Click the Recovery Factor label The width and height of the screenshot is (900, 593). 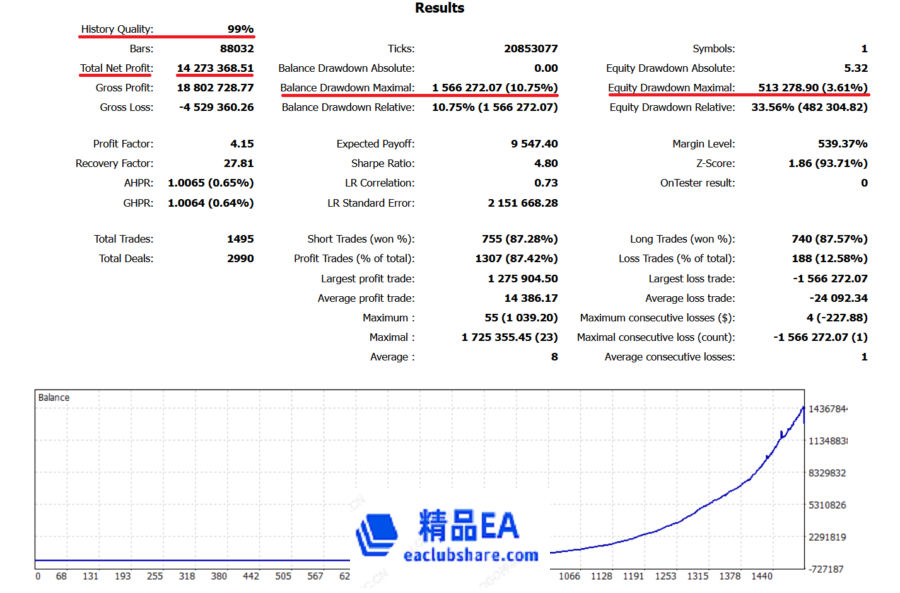[114, 163]
